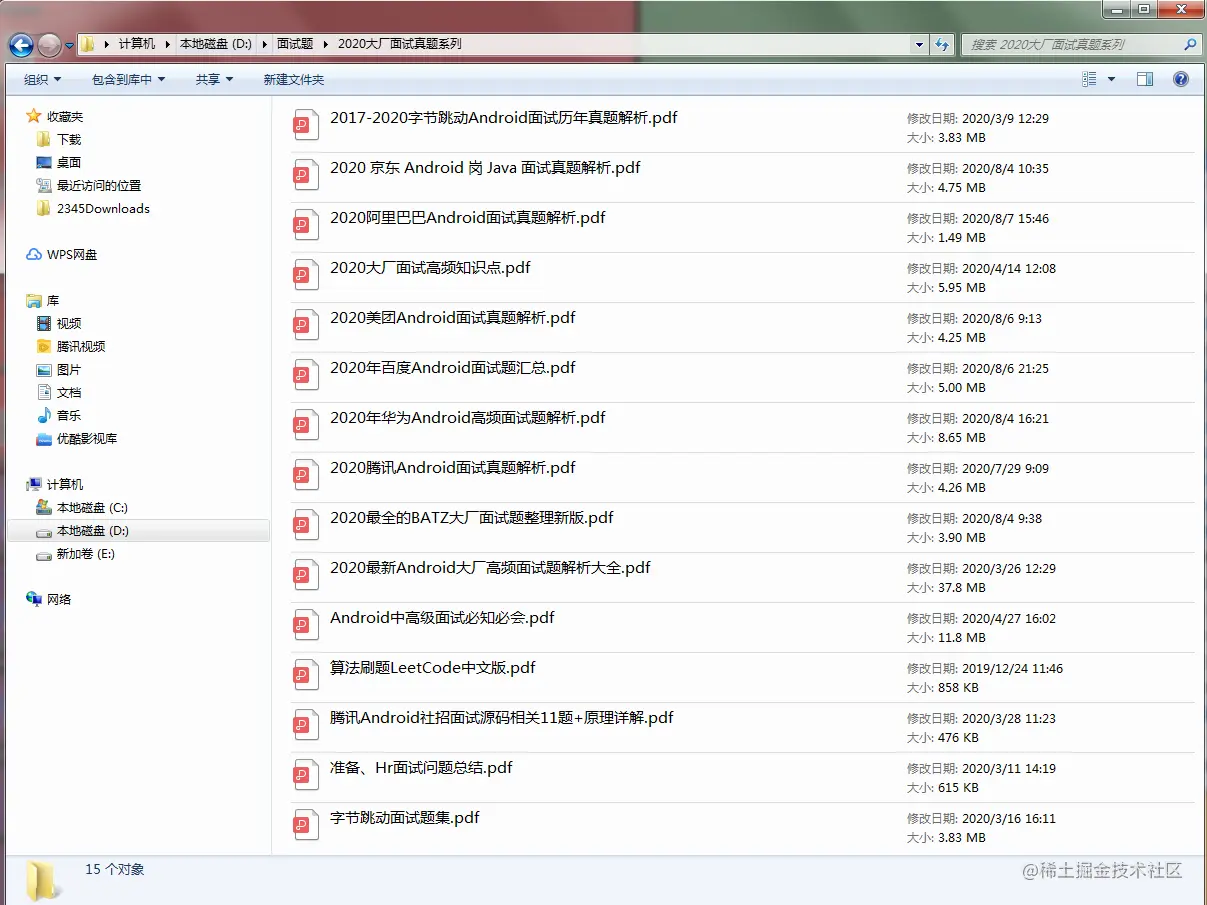Click the folder icon in the details pane

coord(42,880)
